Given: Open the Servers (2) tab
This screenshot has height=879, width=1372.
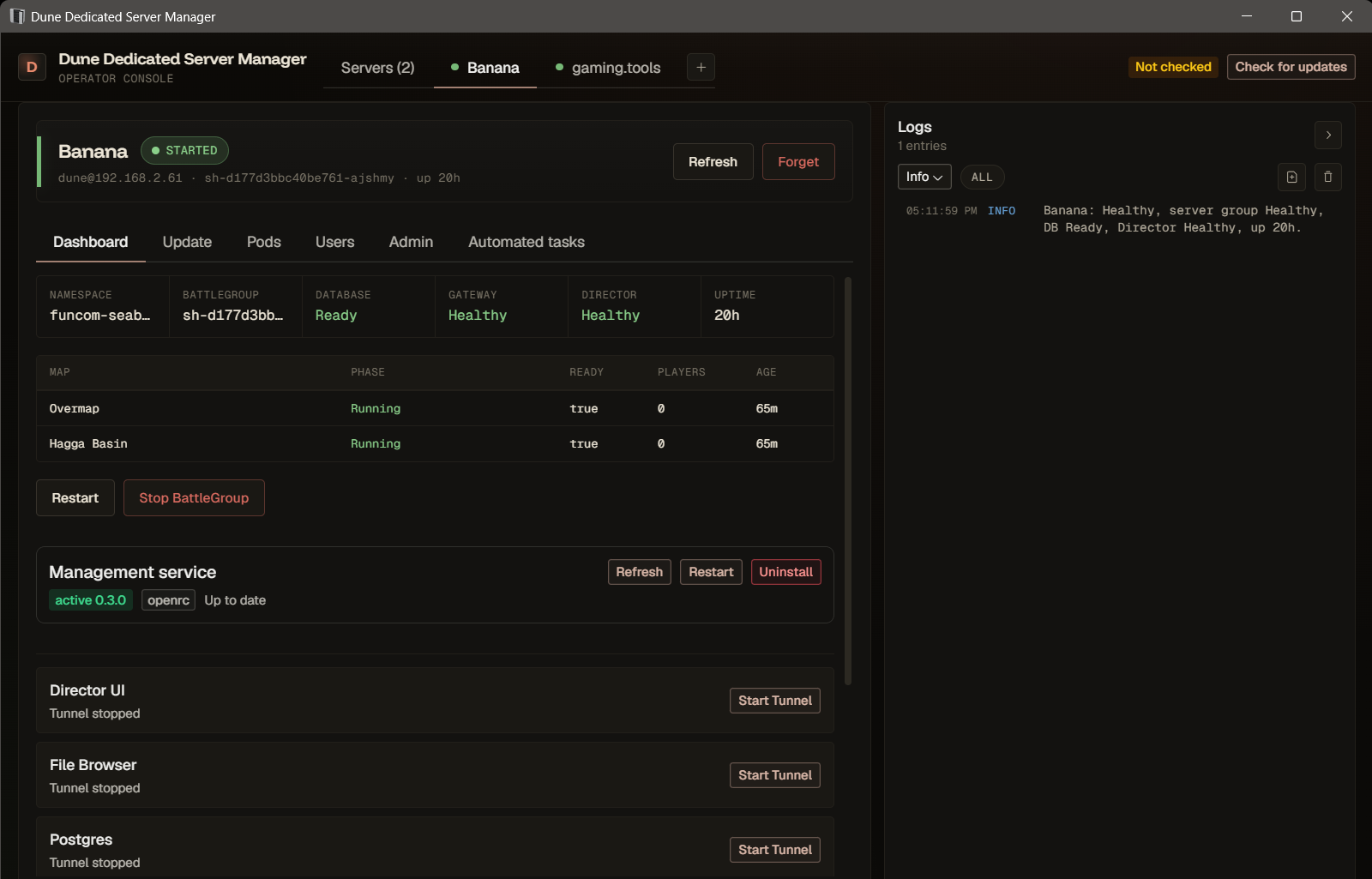Looking at the screenshot, I should click(377, 68).
